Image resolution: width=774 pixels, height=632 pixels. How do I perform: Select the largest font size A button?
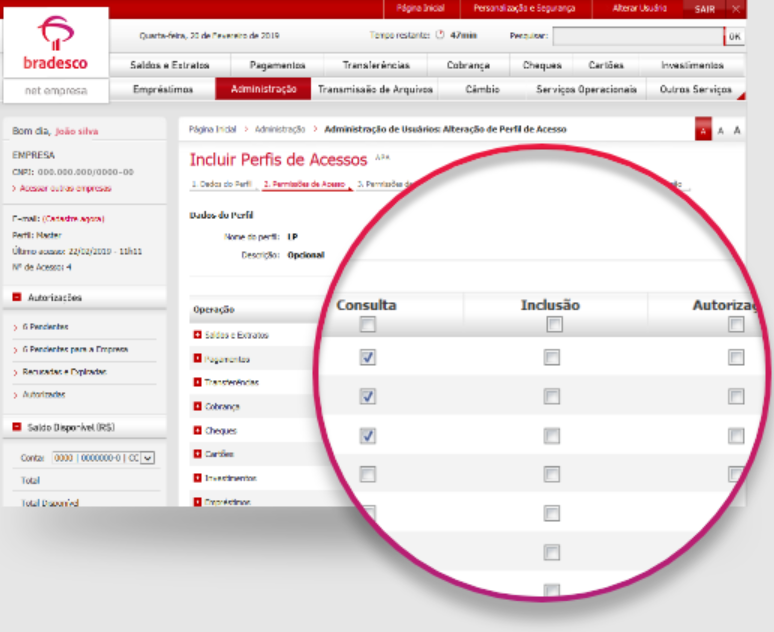pos(737,130)
